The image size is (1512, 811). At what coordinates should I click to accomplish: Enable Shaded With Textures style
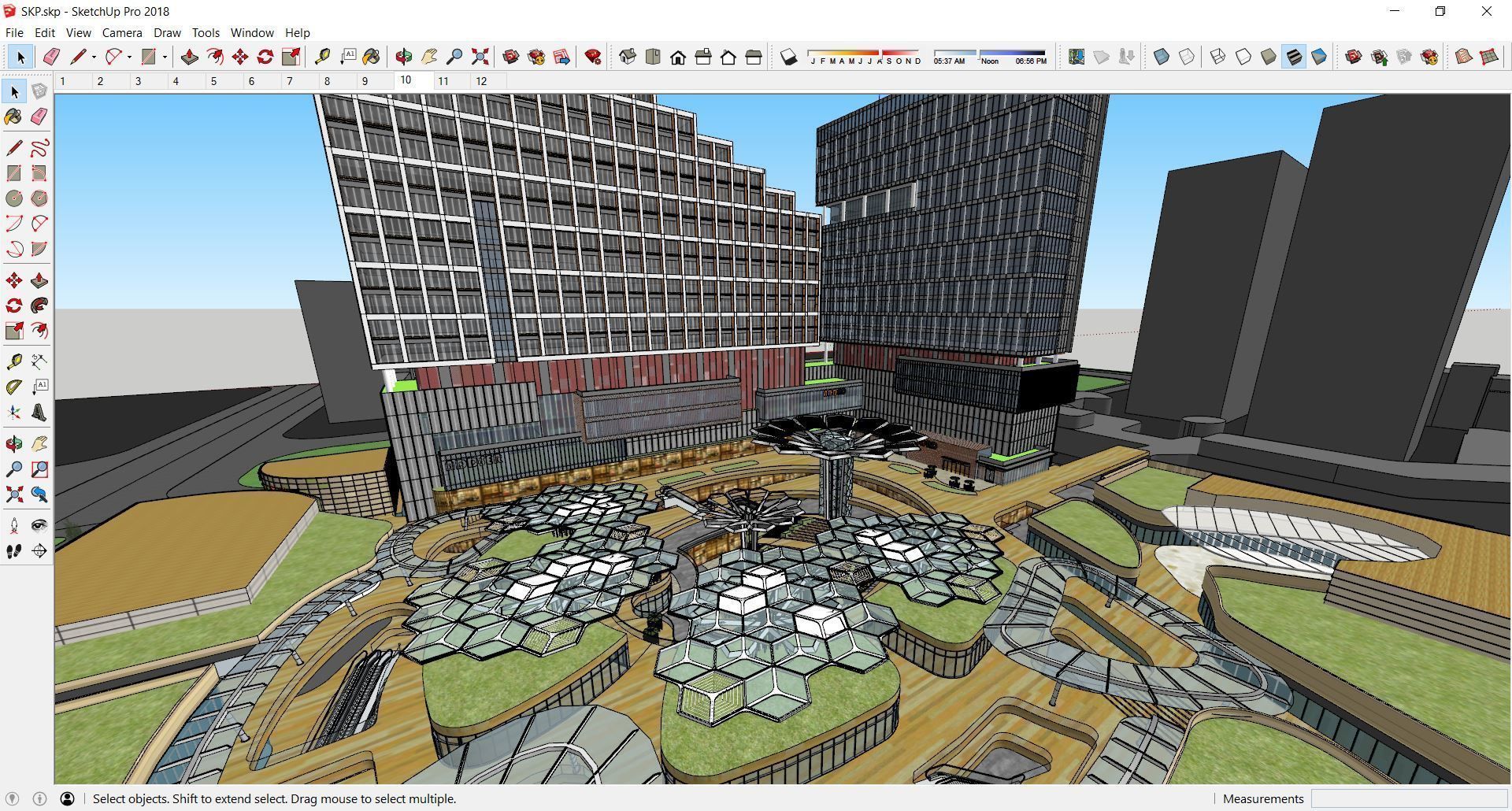point(1294,57)
